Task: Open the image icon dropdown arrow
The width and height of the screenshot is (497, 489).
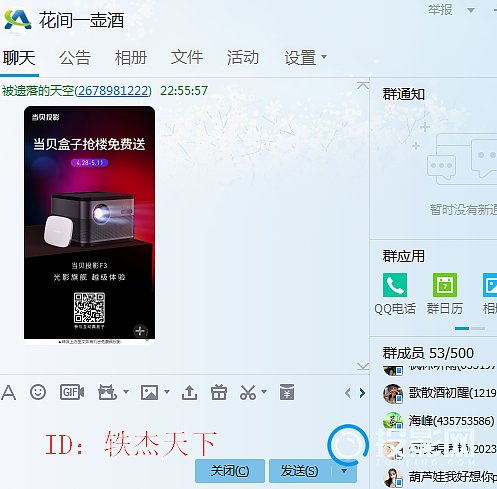Action: pos(167,392)
